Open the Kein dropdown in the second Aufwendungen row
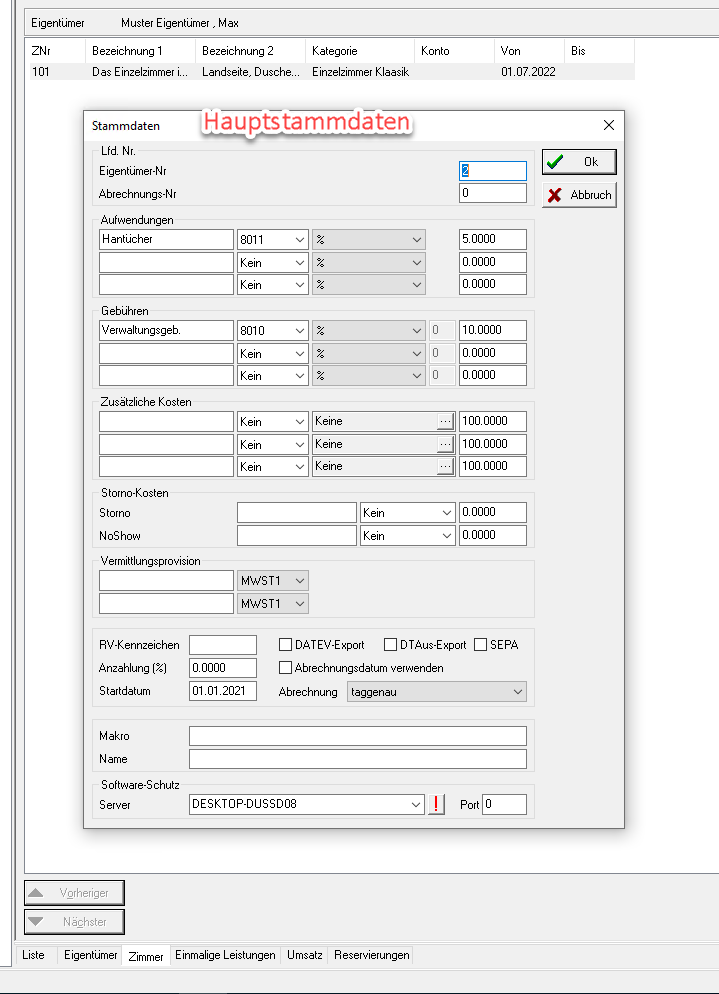Image resolution: width=719 pixels, height=994 pixels. click(273, 262)
